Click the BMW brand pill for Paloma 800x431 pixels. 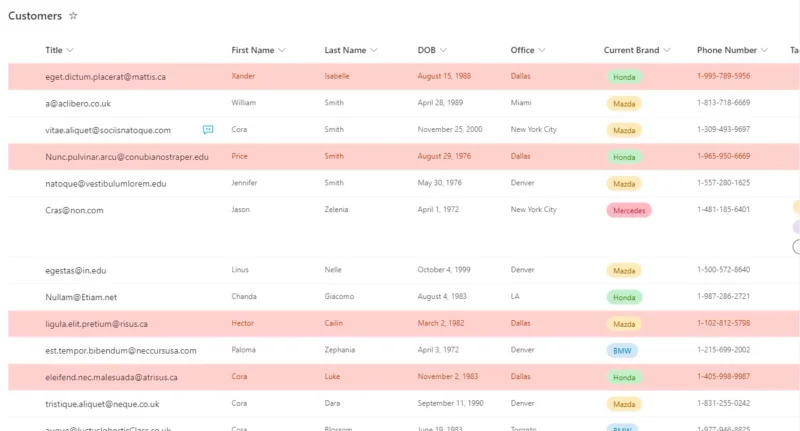point(622,350)
